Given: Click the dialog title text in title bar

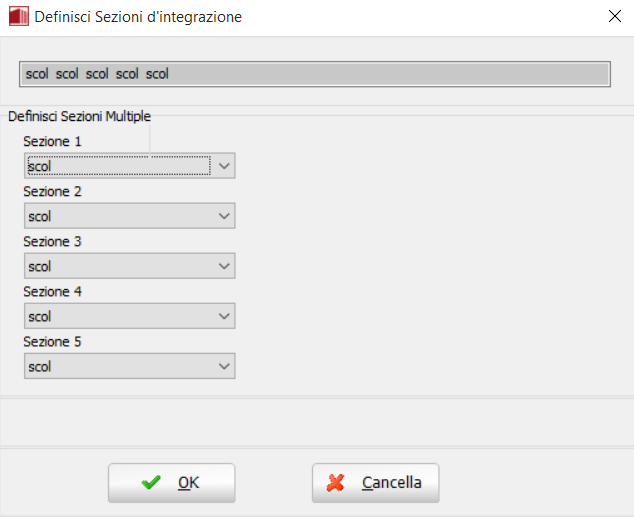Looking at the screenshot, I should click(138, 17).
